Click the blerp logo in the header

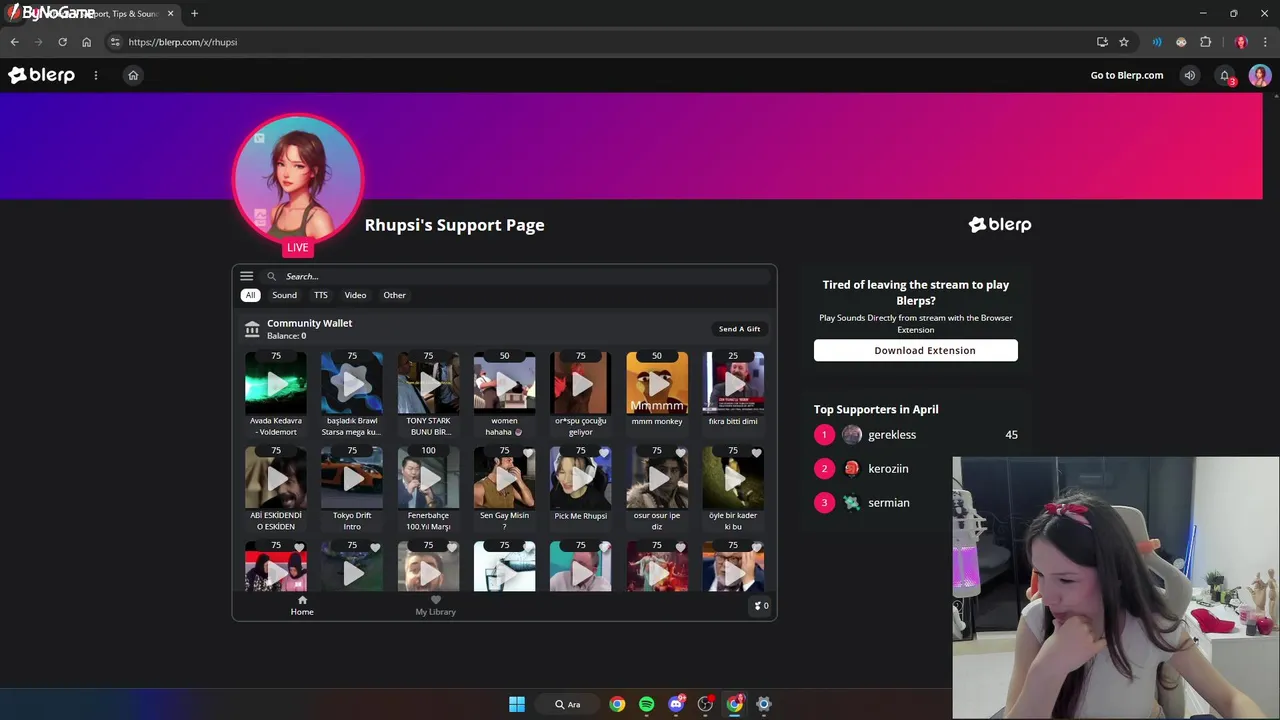pos(41,75)
